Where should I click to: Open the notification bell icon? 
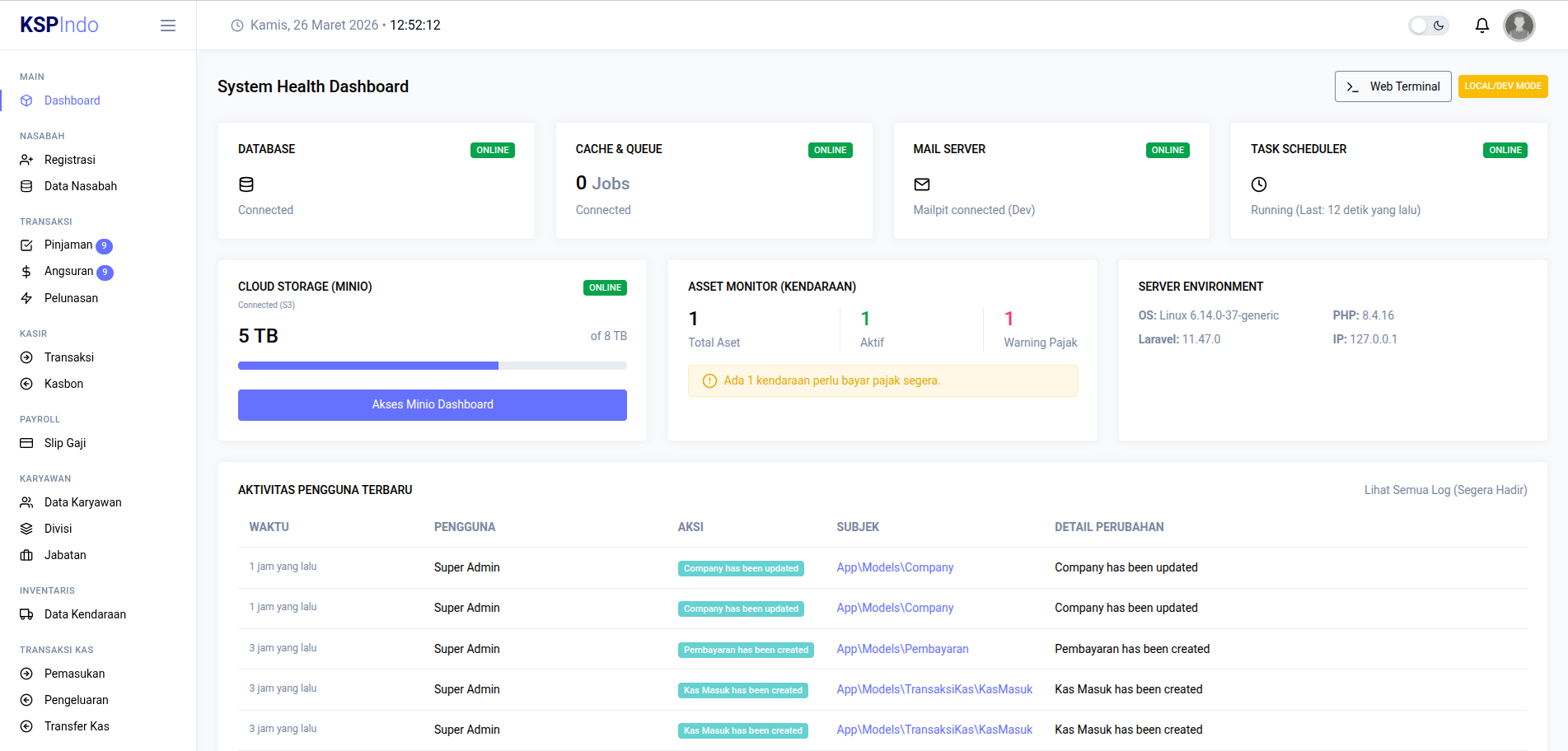point(1481,26)
